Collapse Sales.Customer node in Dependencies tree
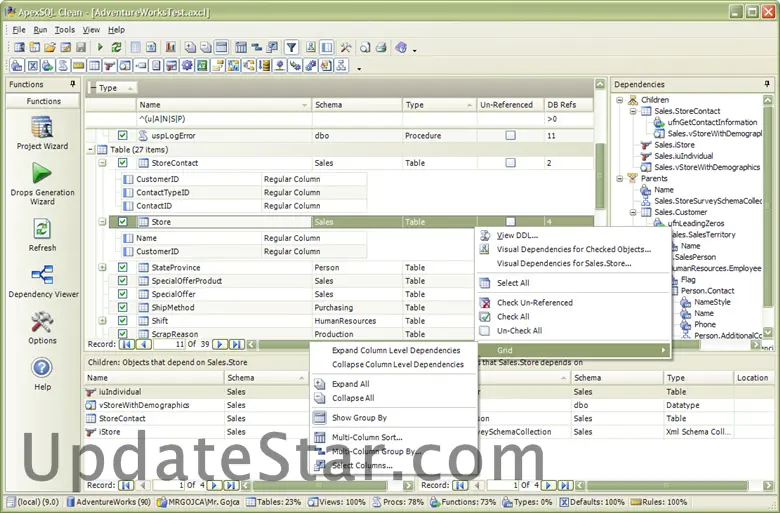Image resolution: width=780 pixels, height=513 pixels. (633, 212)
